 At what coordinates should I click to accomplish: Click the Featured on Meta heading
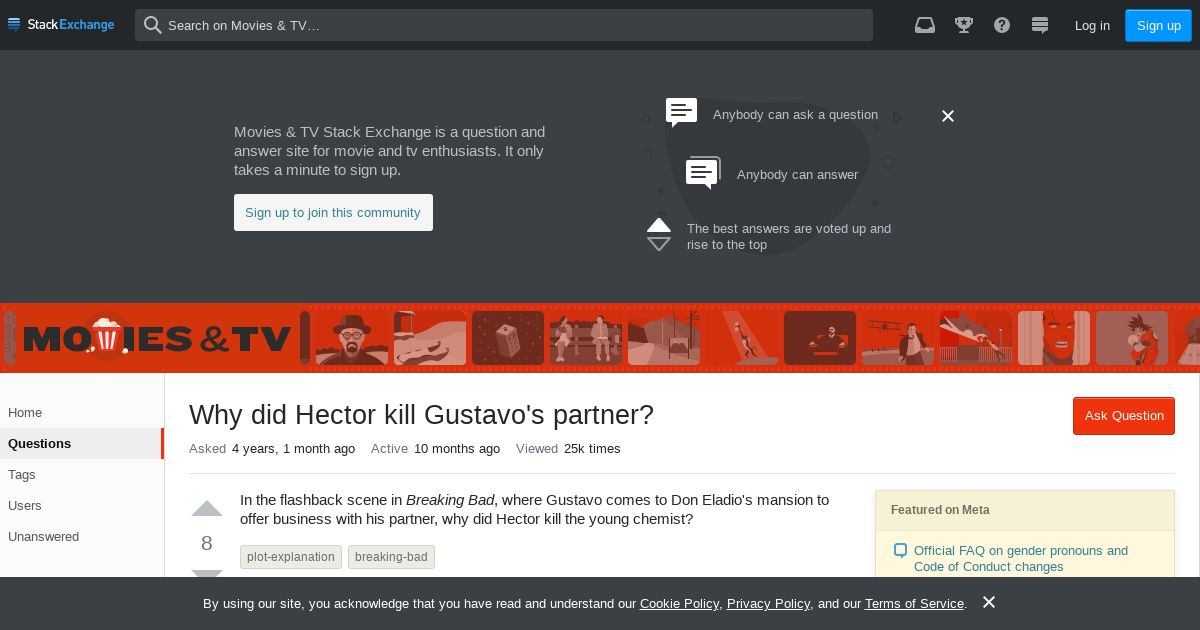click(940, 509)
